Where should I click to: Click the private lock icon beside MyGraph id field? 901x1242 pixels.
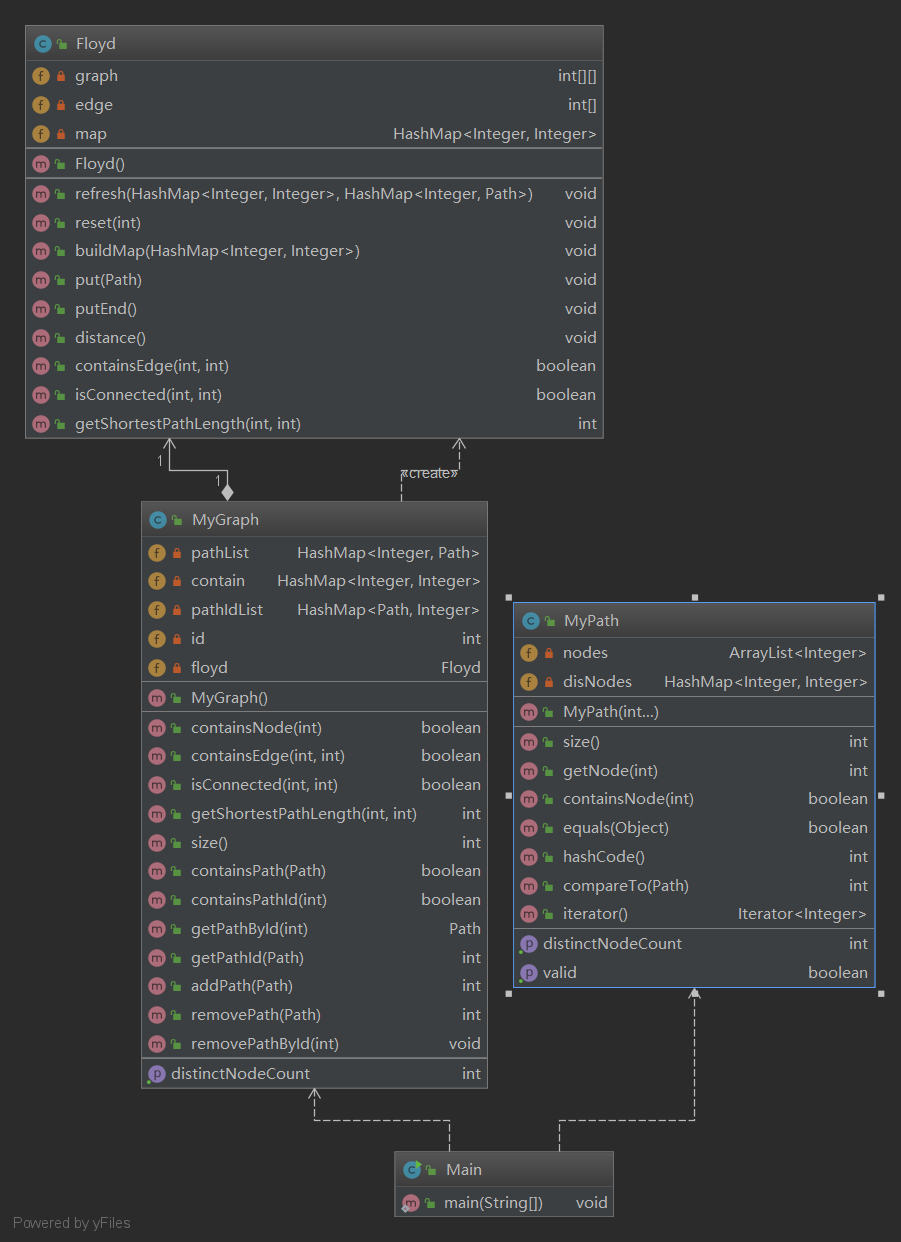177,639
